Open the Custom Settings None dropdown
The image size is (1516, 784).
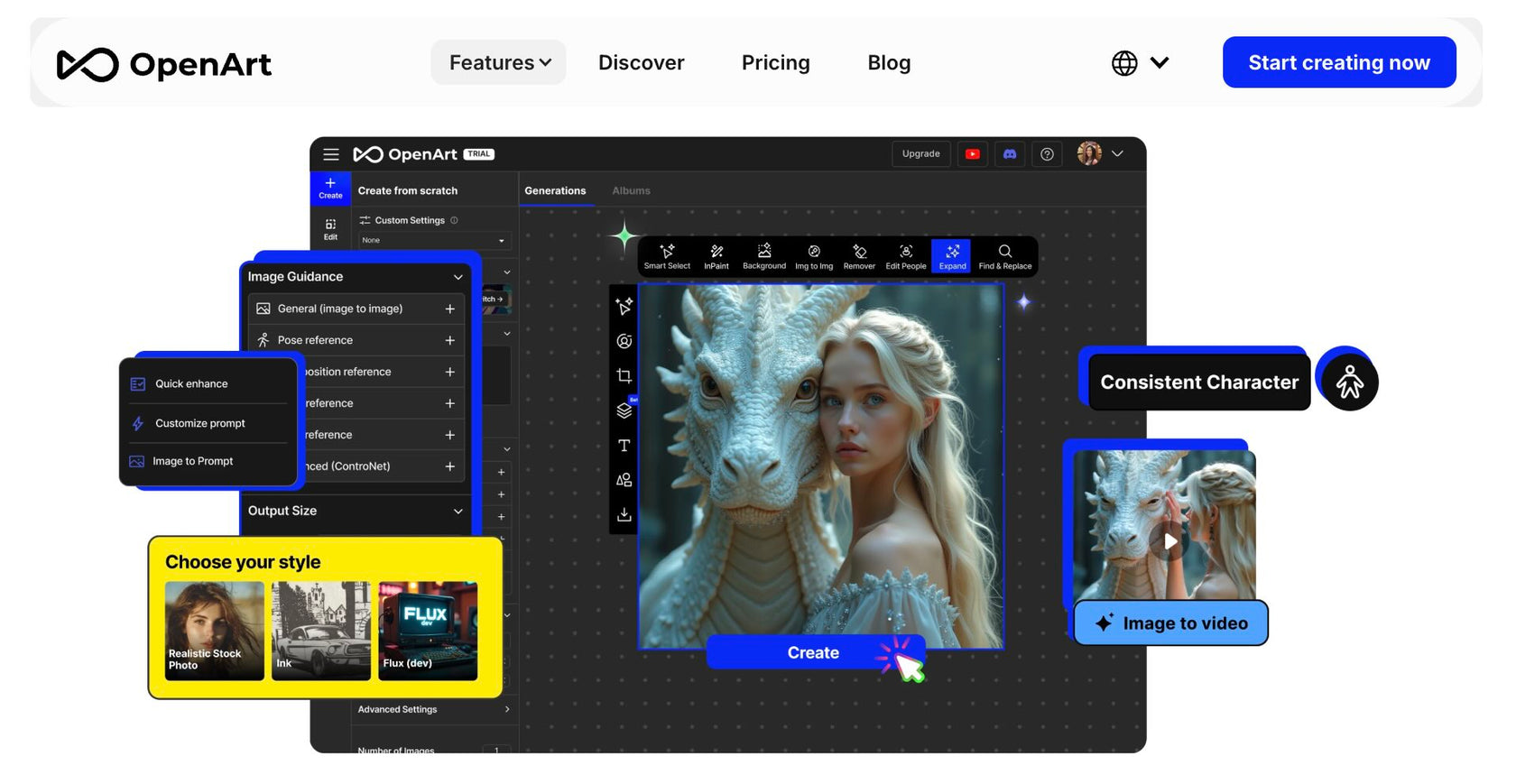pyautogui.click(x=434, y=240)
